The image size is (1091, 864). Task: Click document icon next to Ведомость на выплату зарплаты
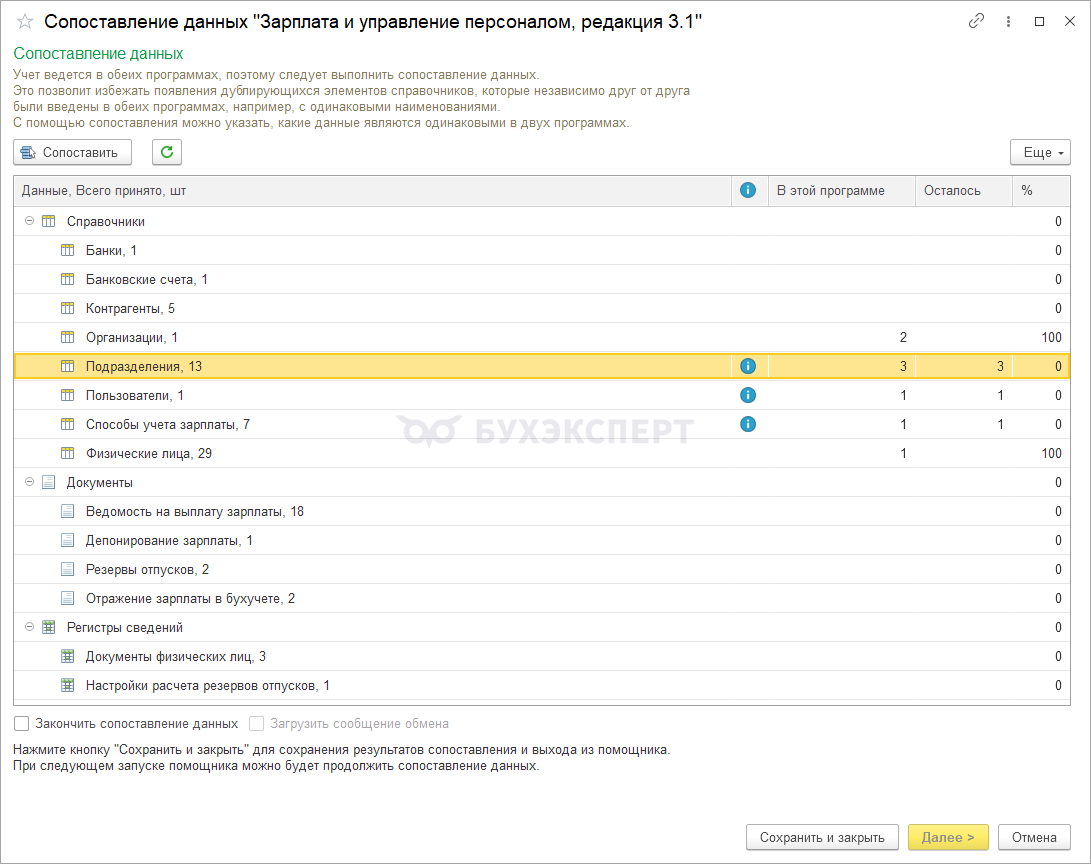67,511
